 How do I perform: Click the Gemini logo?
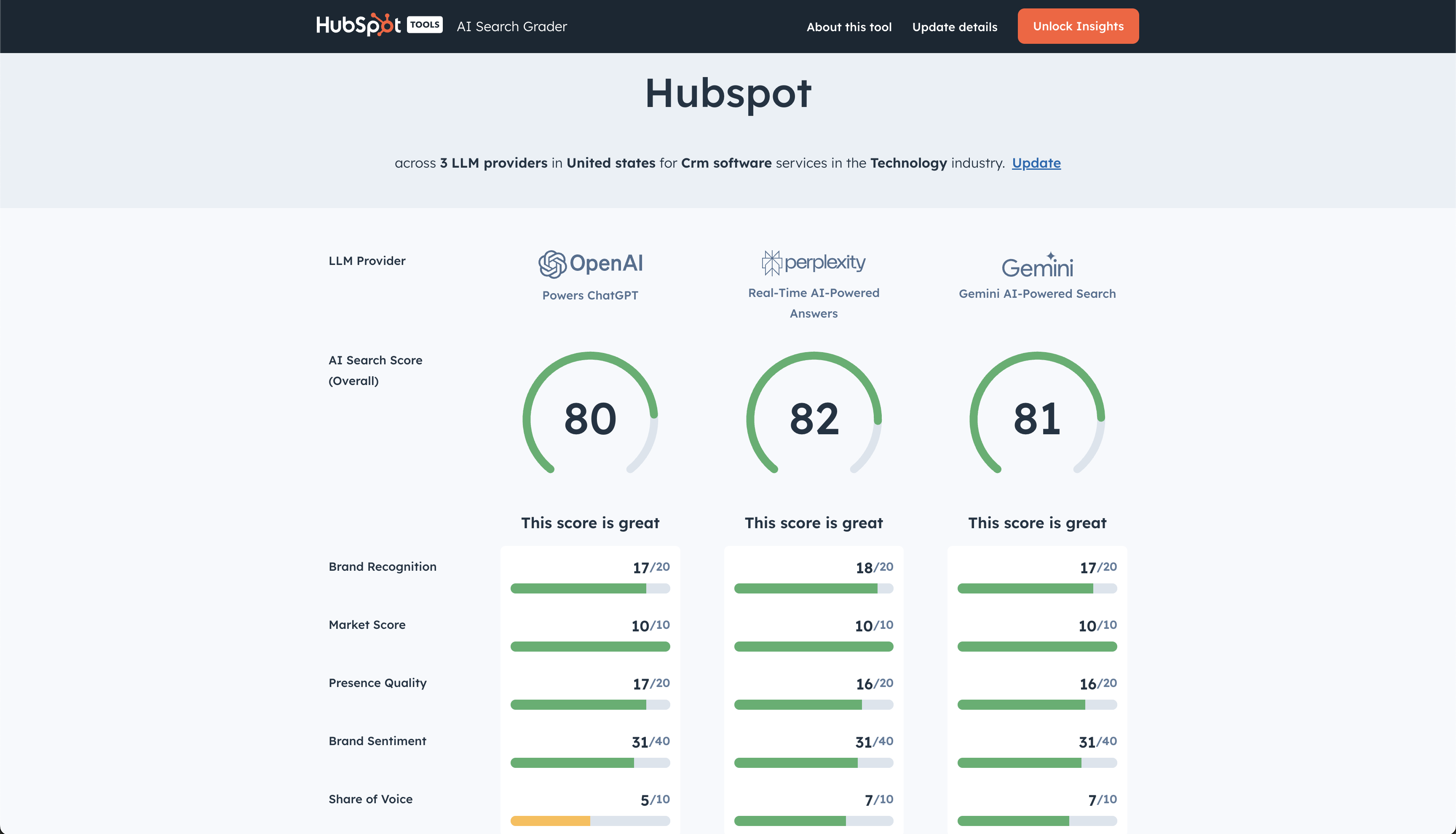[x=1037, y=265]
